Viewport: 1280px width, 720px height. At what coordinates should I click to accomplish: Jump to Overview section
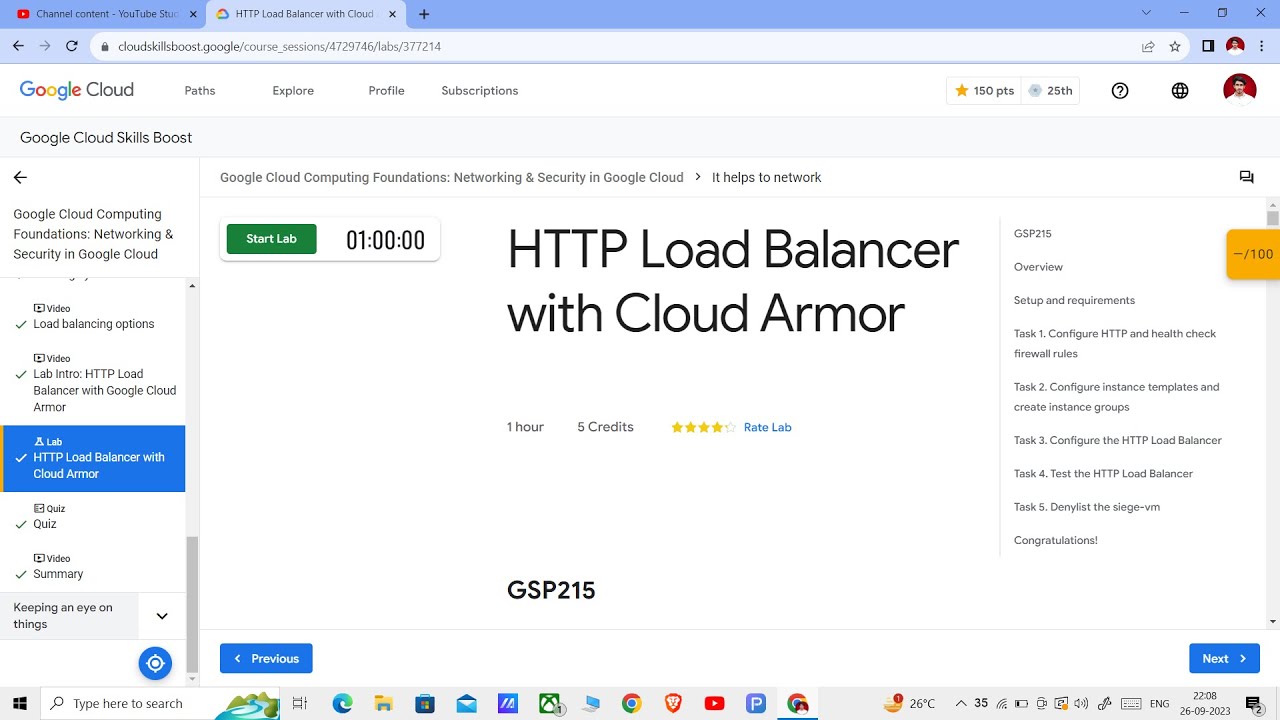[1038, 267]
